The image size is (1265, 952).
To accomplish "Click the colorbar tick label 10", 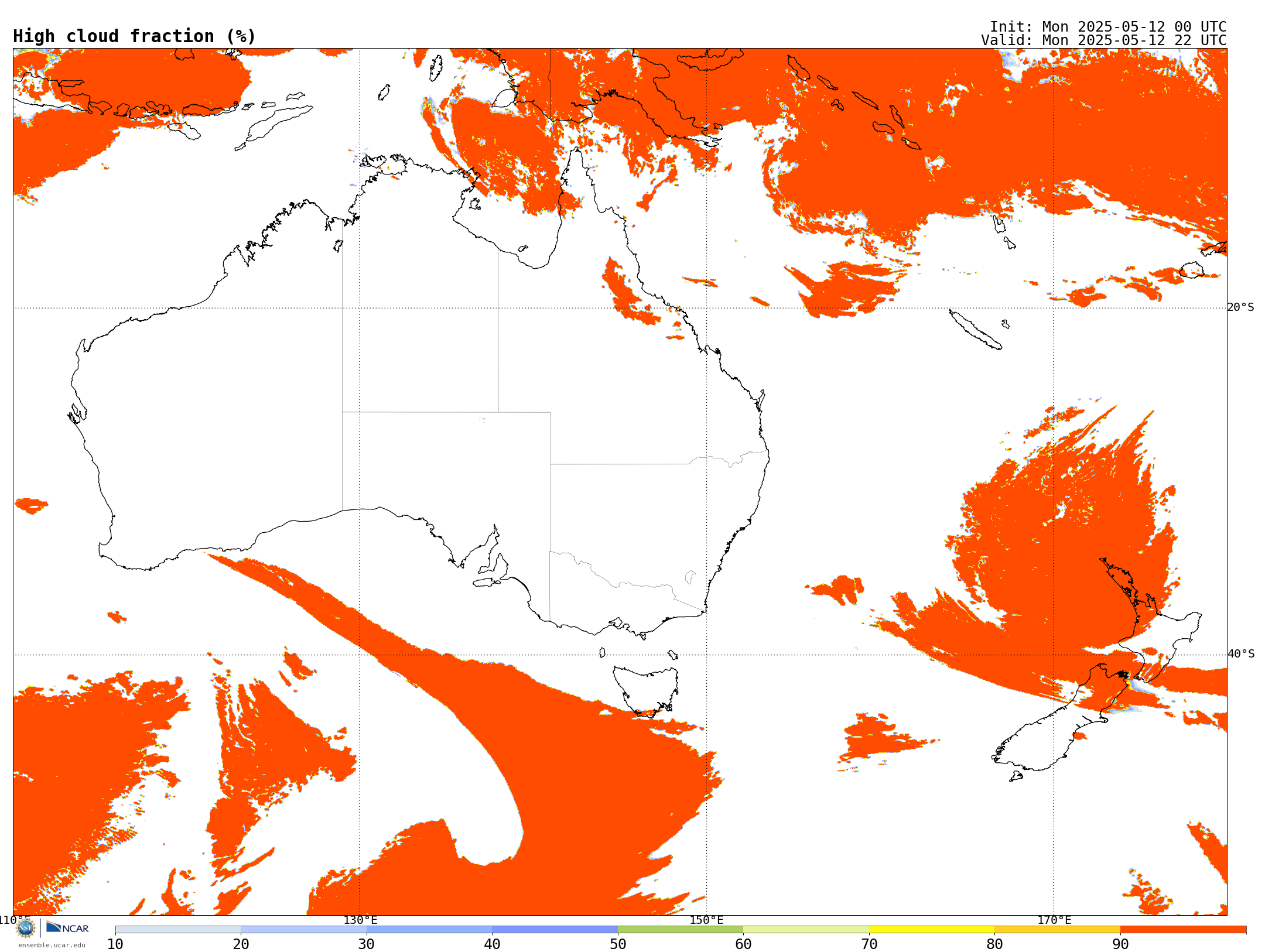I will [115, 944].
